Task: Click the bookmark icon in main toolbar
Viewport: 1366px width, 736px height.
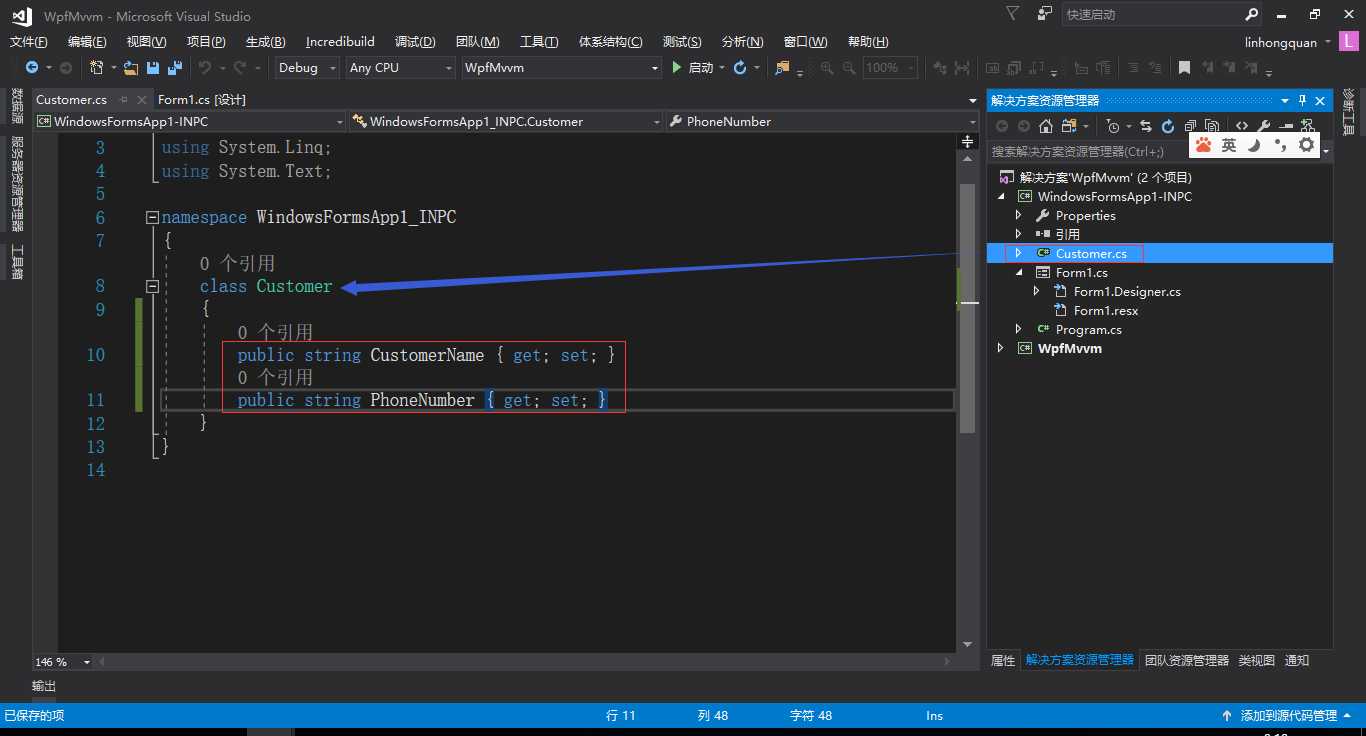Action: 1184,67
